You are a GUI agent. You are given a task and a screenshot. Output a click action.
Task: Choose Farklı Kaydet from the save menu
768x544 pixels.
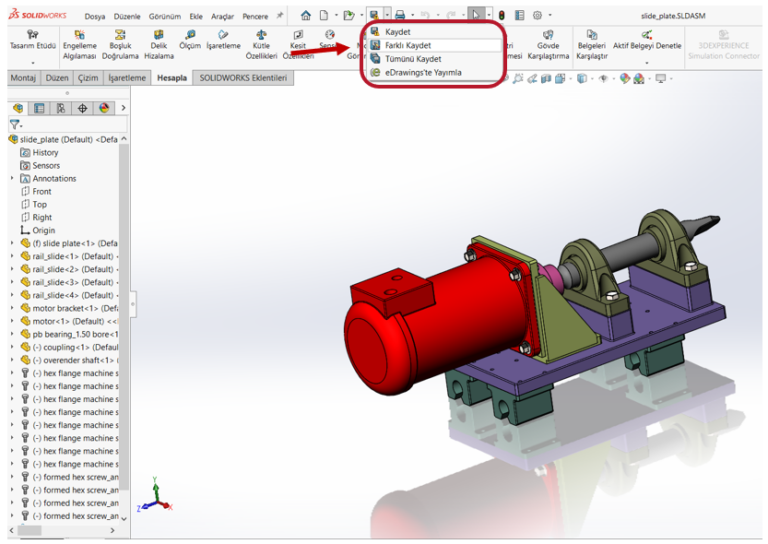[407, 46]
